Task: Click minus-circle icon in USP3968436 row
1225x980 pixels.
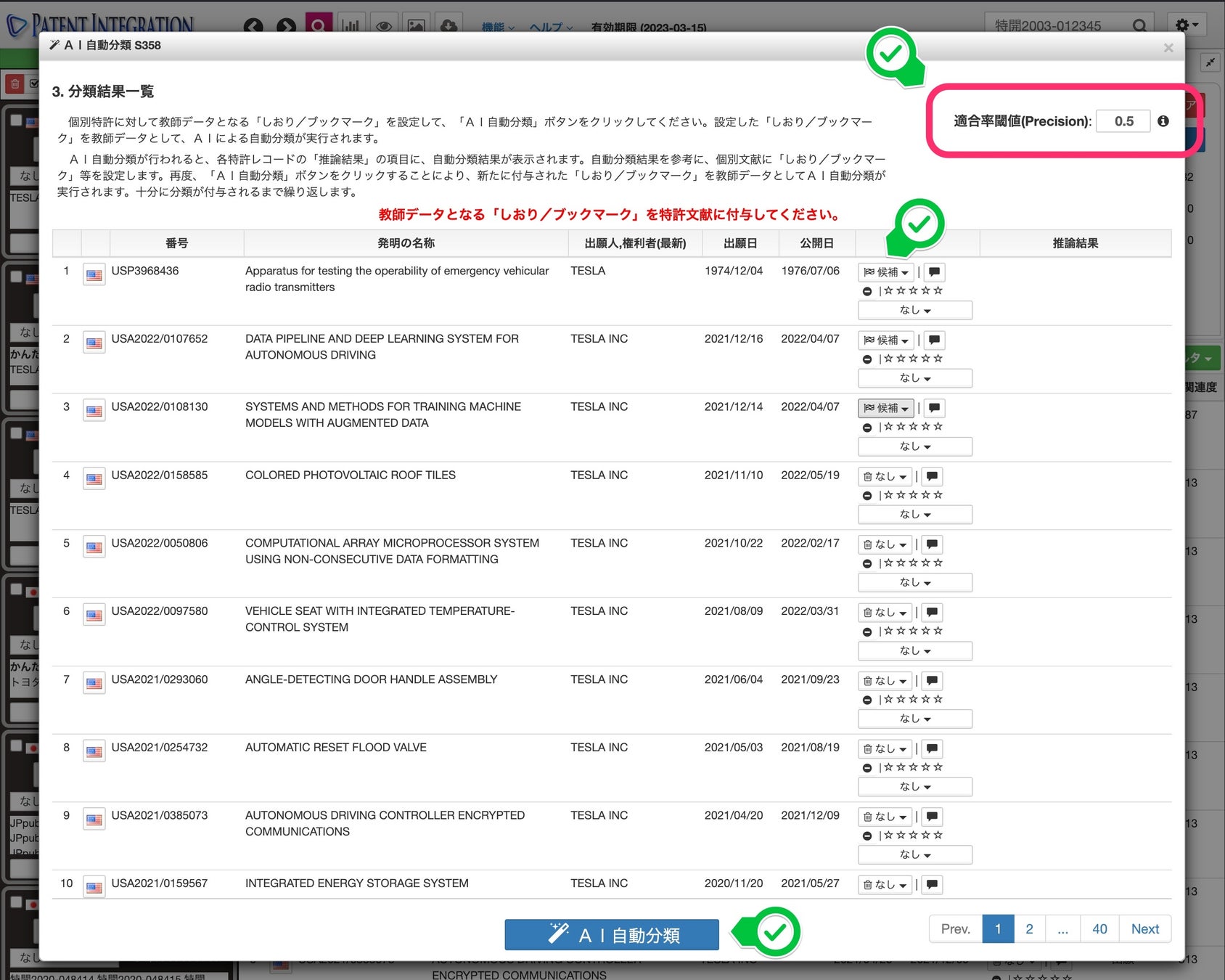Action: [867, 291]
